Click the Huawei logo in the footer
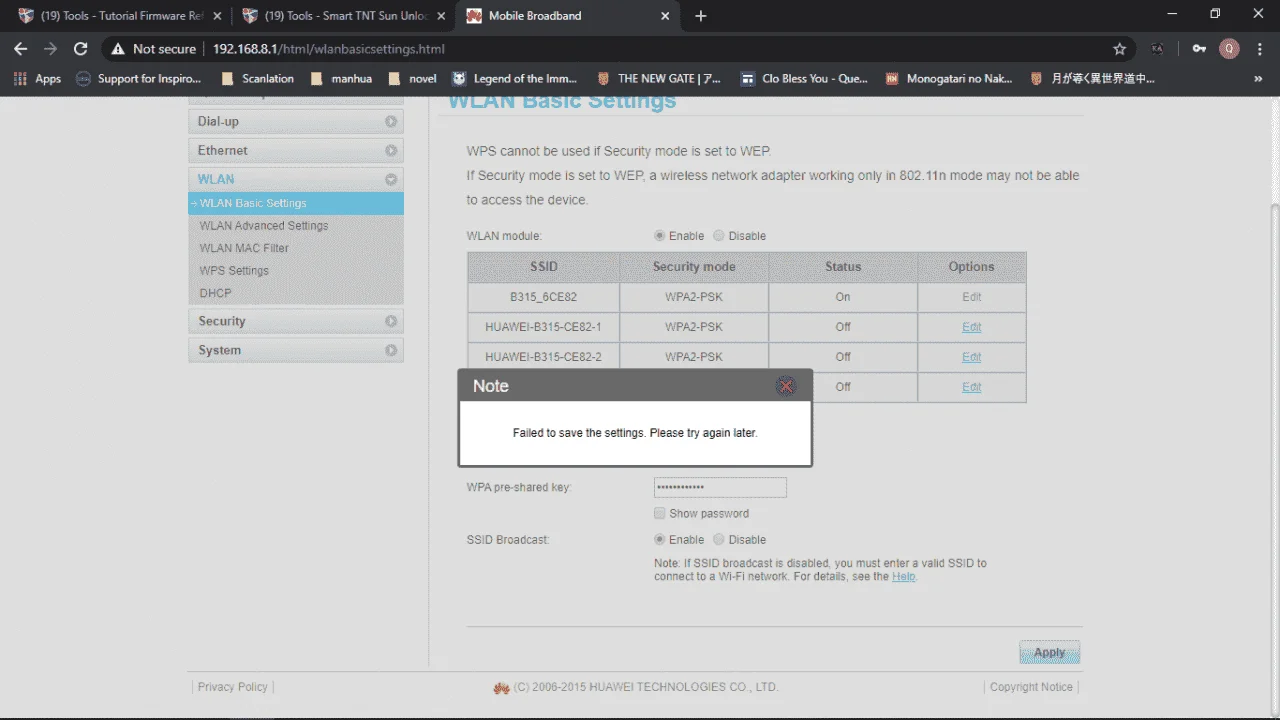 [x=501, y=688]
